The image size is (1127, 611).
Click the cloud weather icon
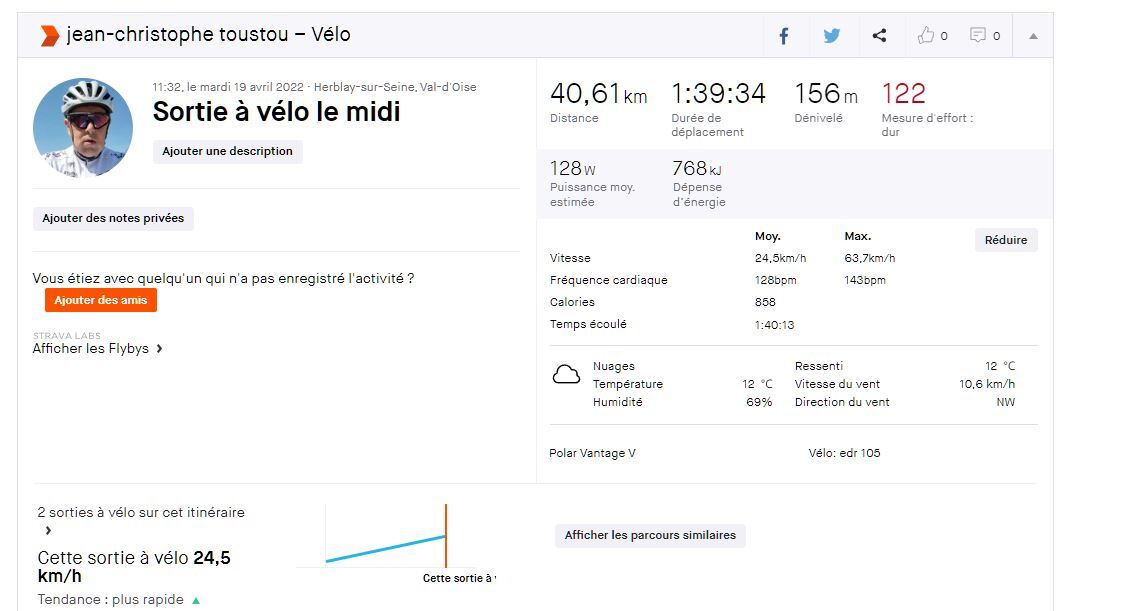[566, 376]
